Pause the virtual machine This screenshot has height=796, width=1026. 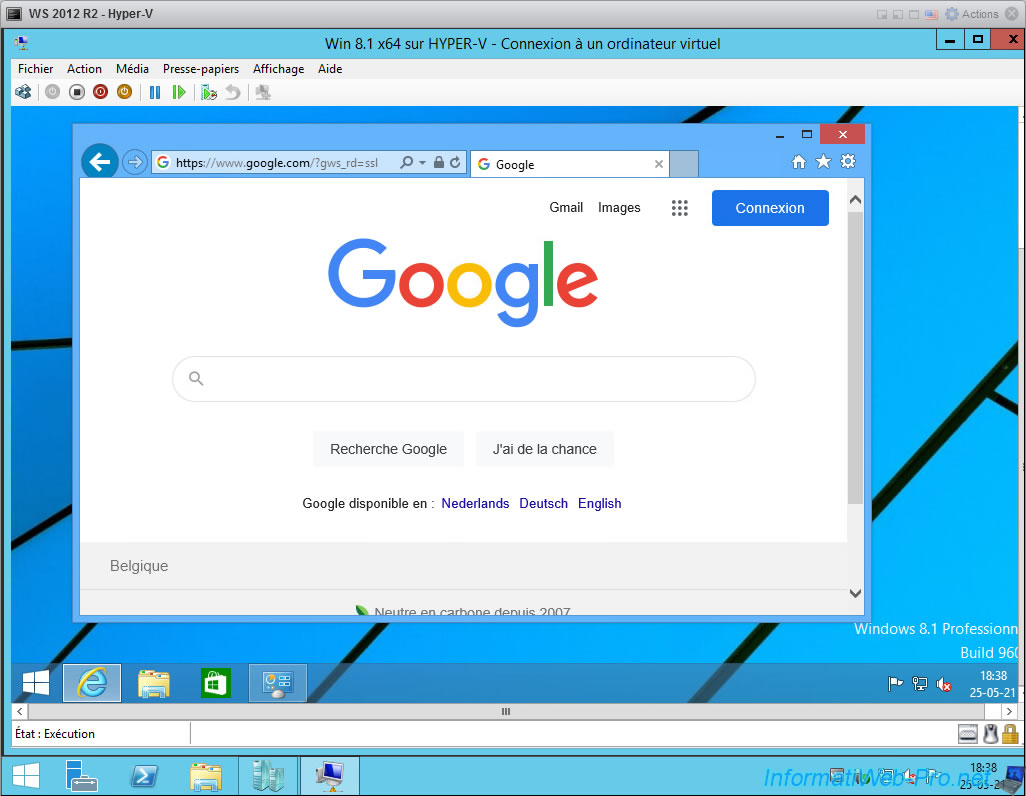pos(155,92)
